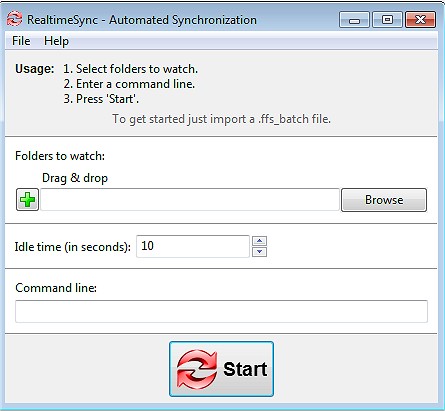Add another folder with the green plus icon
Image resolution: width=445 pixels, height=411 pixels.
(x=27, y=200)
